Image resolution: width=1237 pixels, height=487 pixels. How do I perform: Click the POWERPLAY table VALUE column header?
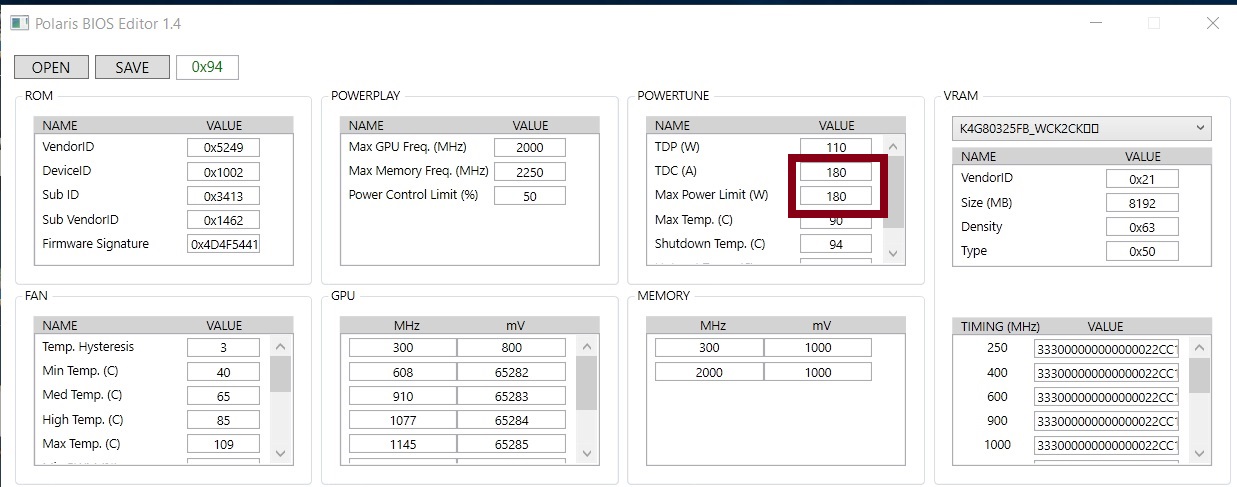(x=530, y=125)
